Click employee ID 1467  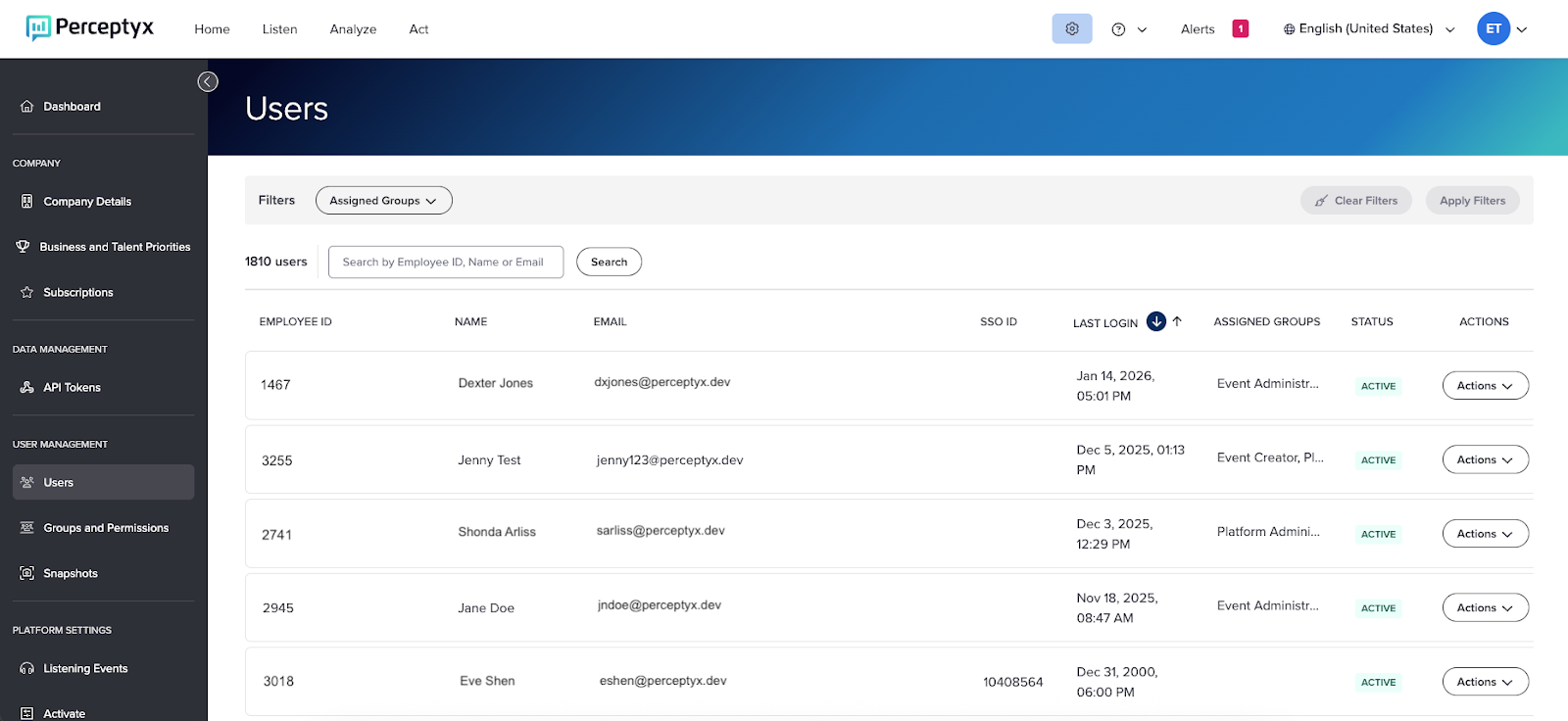(275, 385)
